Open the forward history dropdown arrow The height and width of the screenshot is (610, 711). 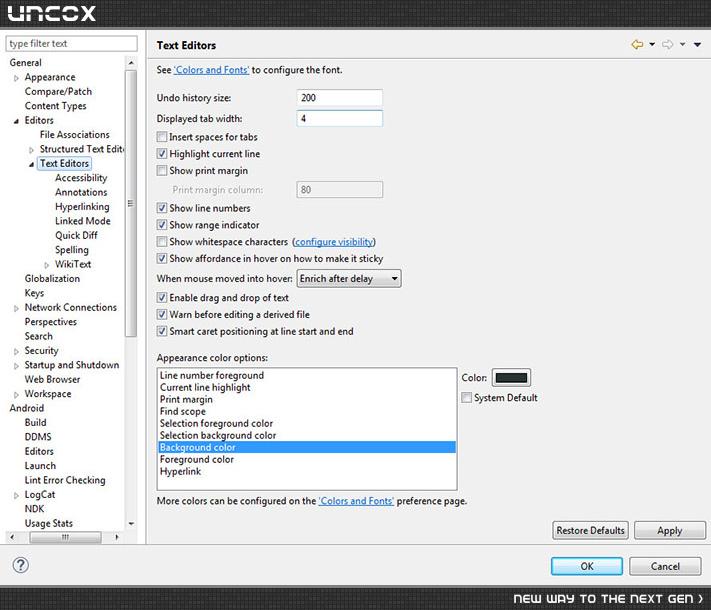pos(682,44)
